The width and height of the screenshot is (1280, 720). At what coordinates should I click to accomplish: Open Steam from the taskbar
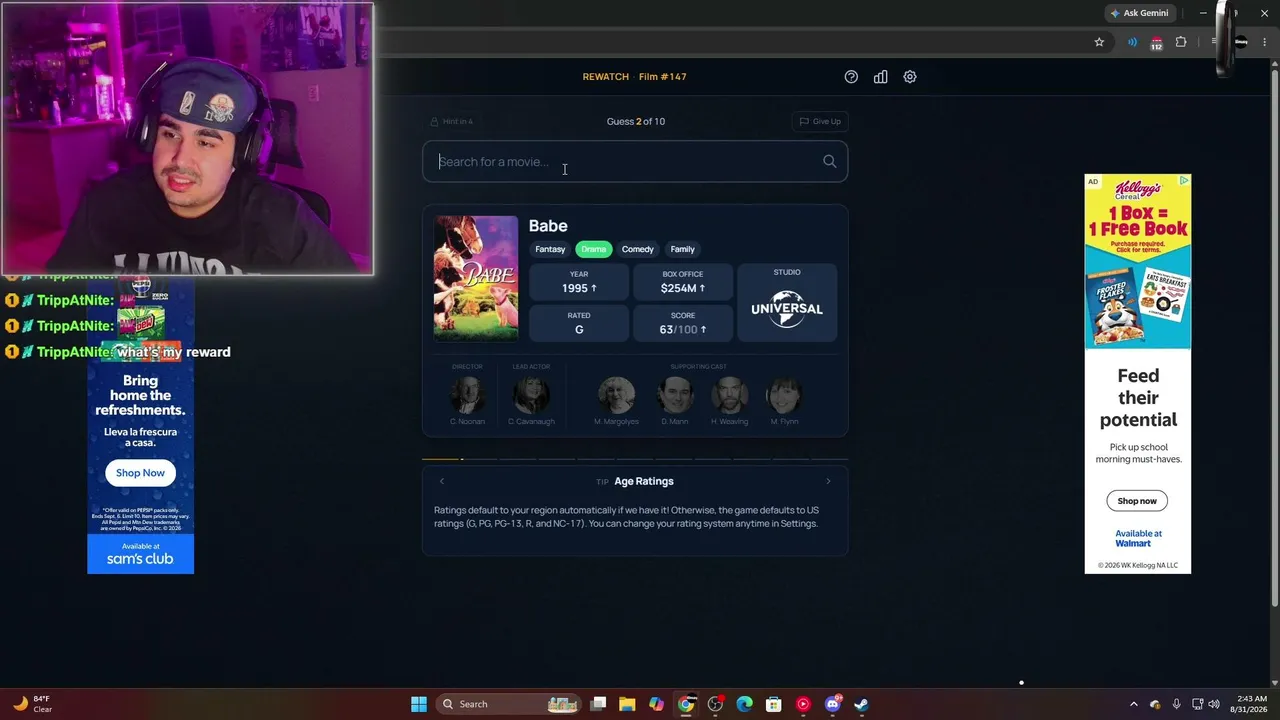click(x=862, y=704)
